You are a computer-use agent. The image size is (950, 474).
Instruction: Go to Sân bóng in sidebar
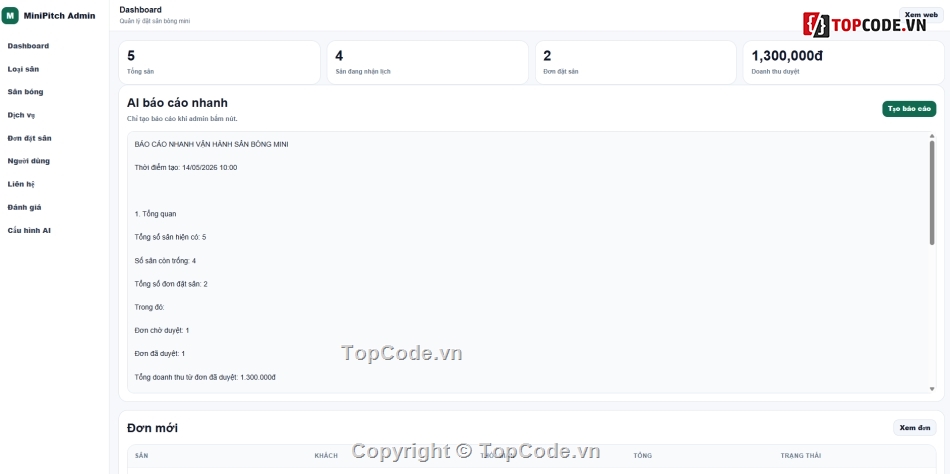coord(25,92)
